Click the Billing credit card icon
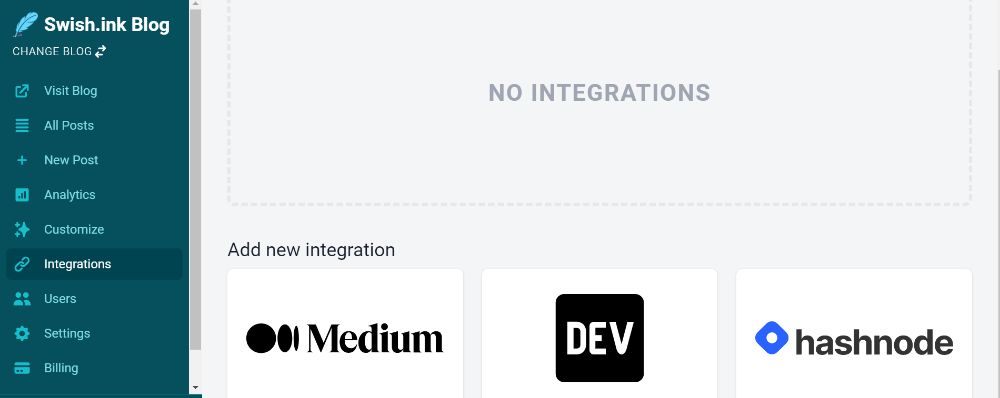 click(x=22, y=368)
